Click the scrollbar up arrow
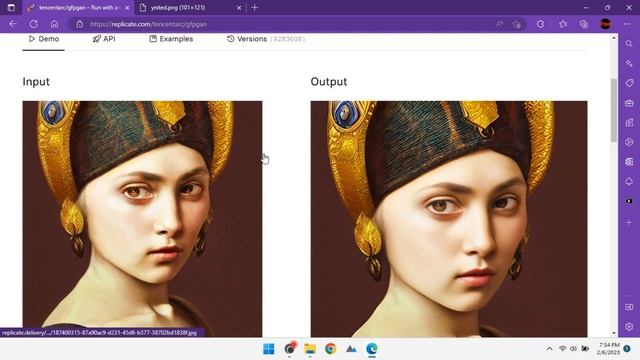This screenshot has height=360, width=640. coord(614,38)
